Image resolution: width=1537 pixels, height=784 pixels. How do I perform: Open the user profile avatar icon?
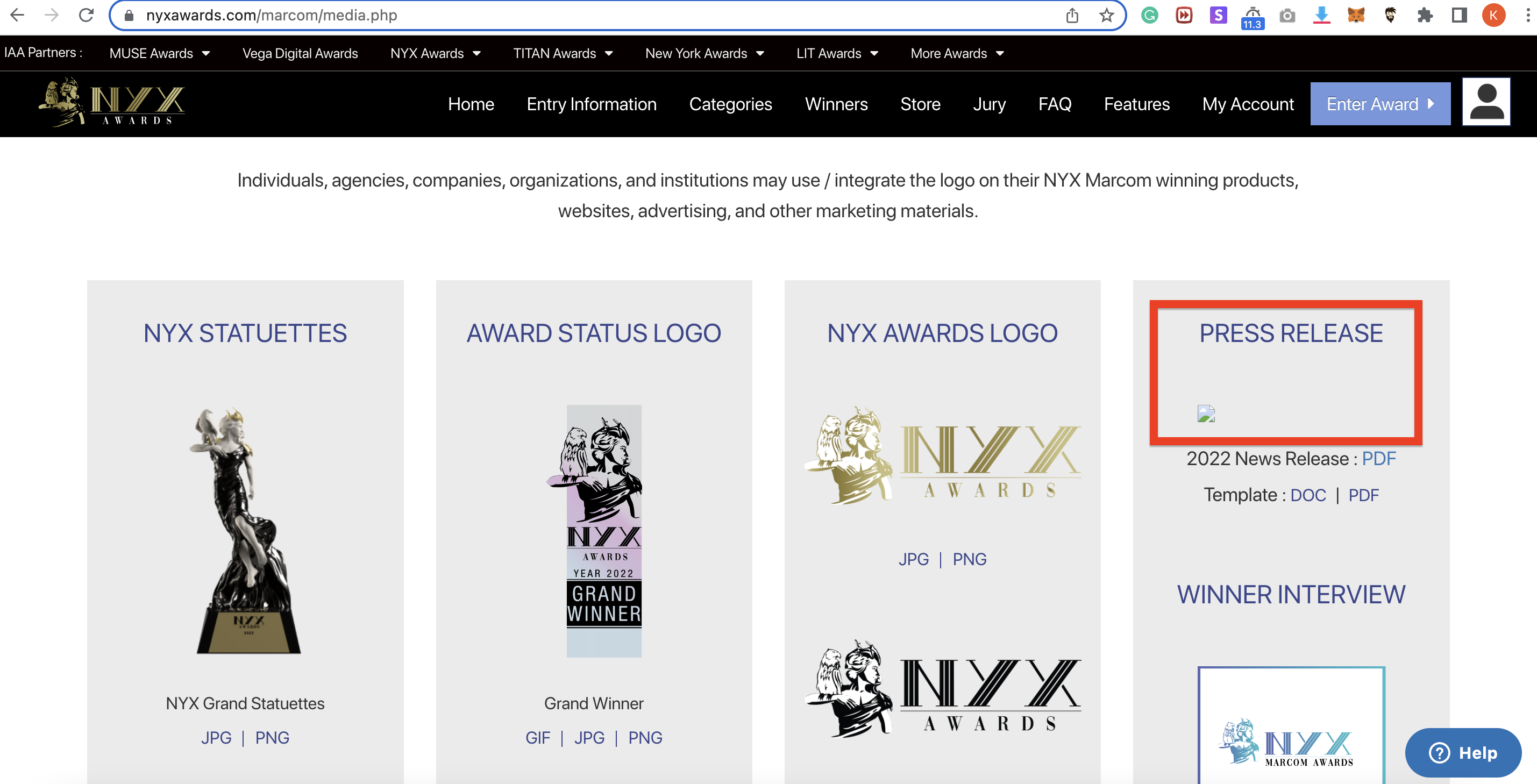tap(1486, 102)
